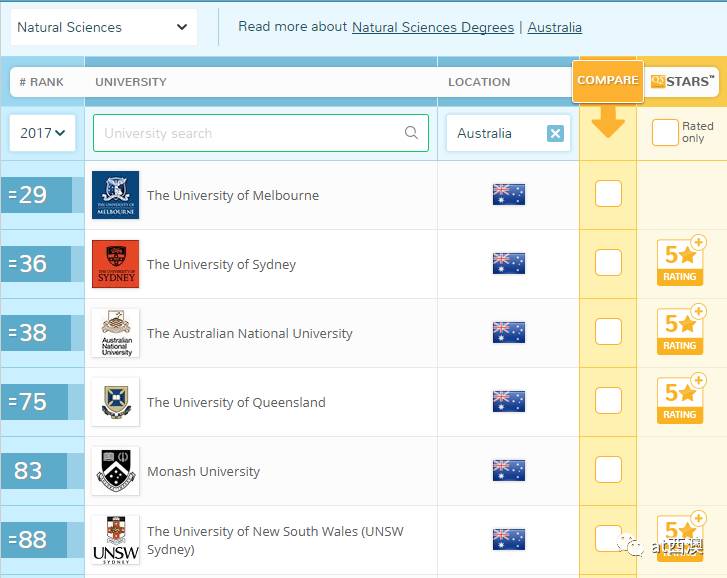Tick compare checkbox for University of Queensland
Screen dimensions: 727x578
tap(608, 400)
